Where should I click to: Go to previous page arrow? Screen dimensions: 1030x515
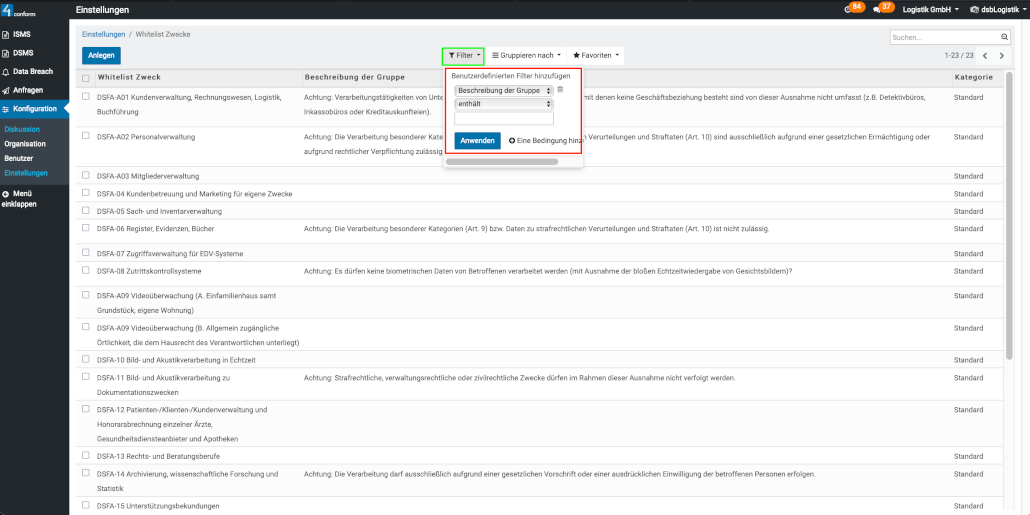click(x=985, y=56)
